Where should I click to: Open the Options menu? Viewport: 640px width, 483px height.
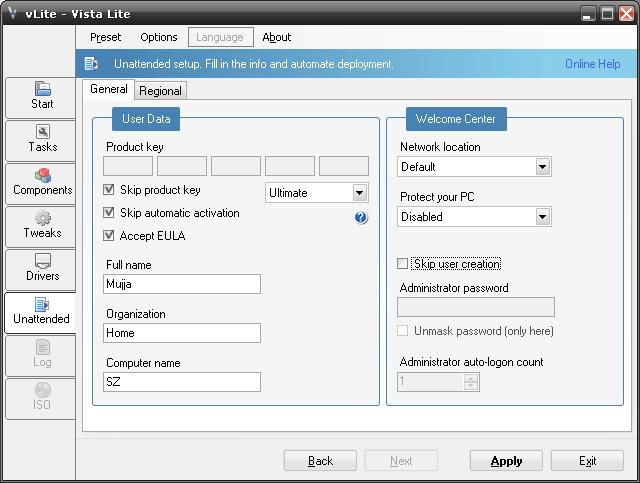tap(159, 37)
